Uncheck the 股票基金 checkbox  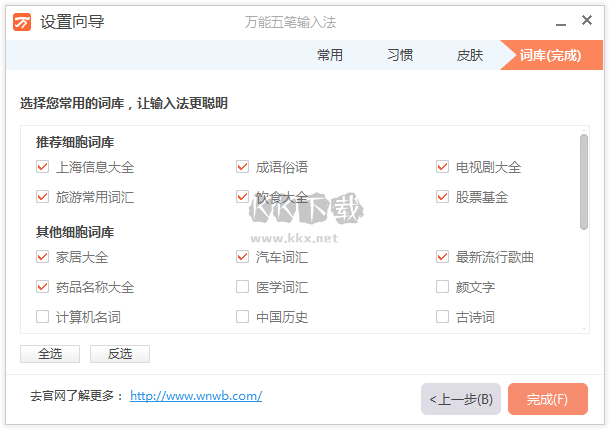click(442, 197)
